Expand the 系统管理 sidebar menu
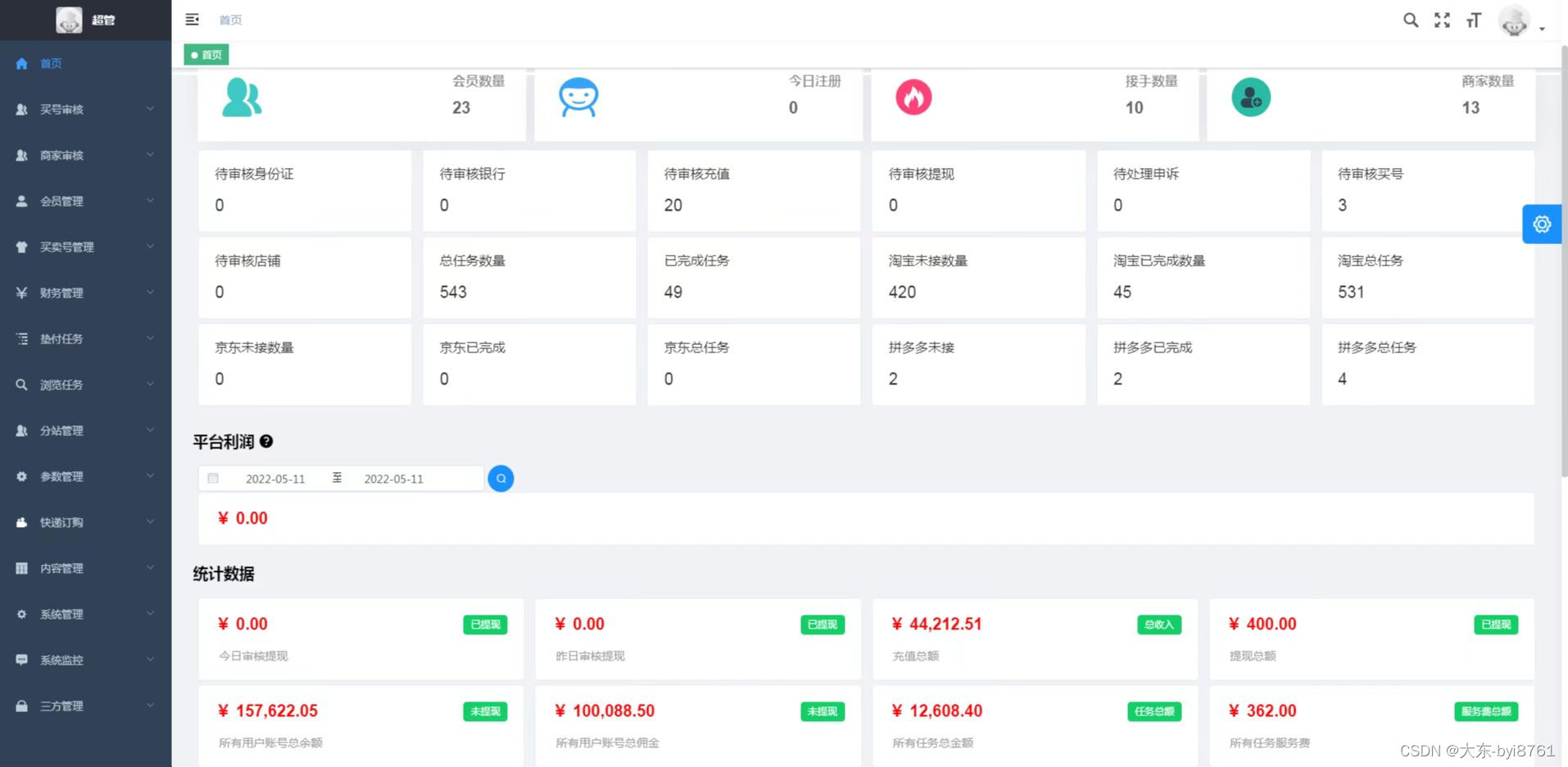Screen dimensions: 1568x767 61,614
